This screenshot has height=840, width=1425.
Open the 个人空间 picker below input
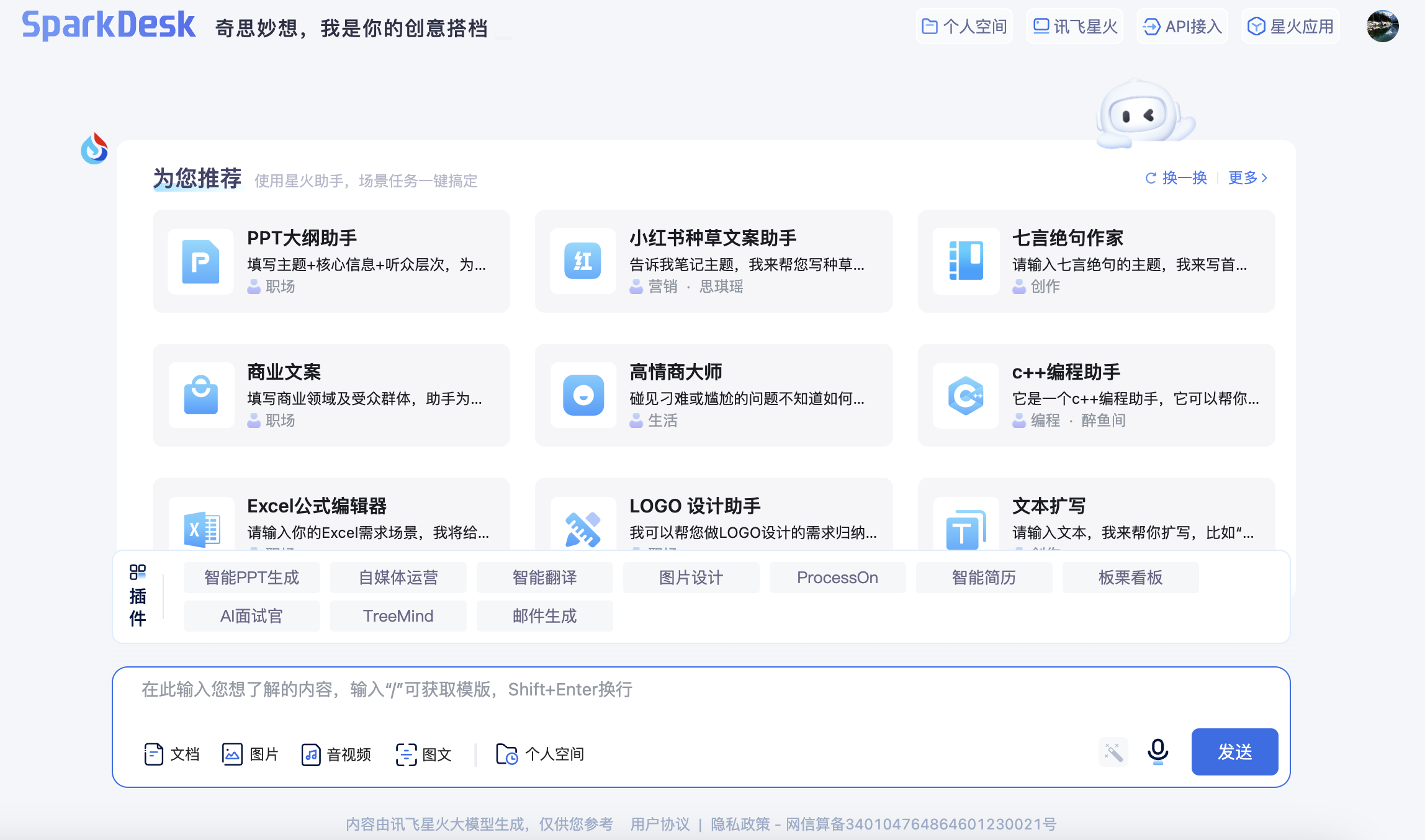(540, 754)
